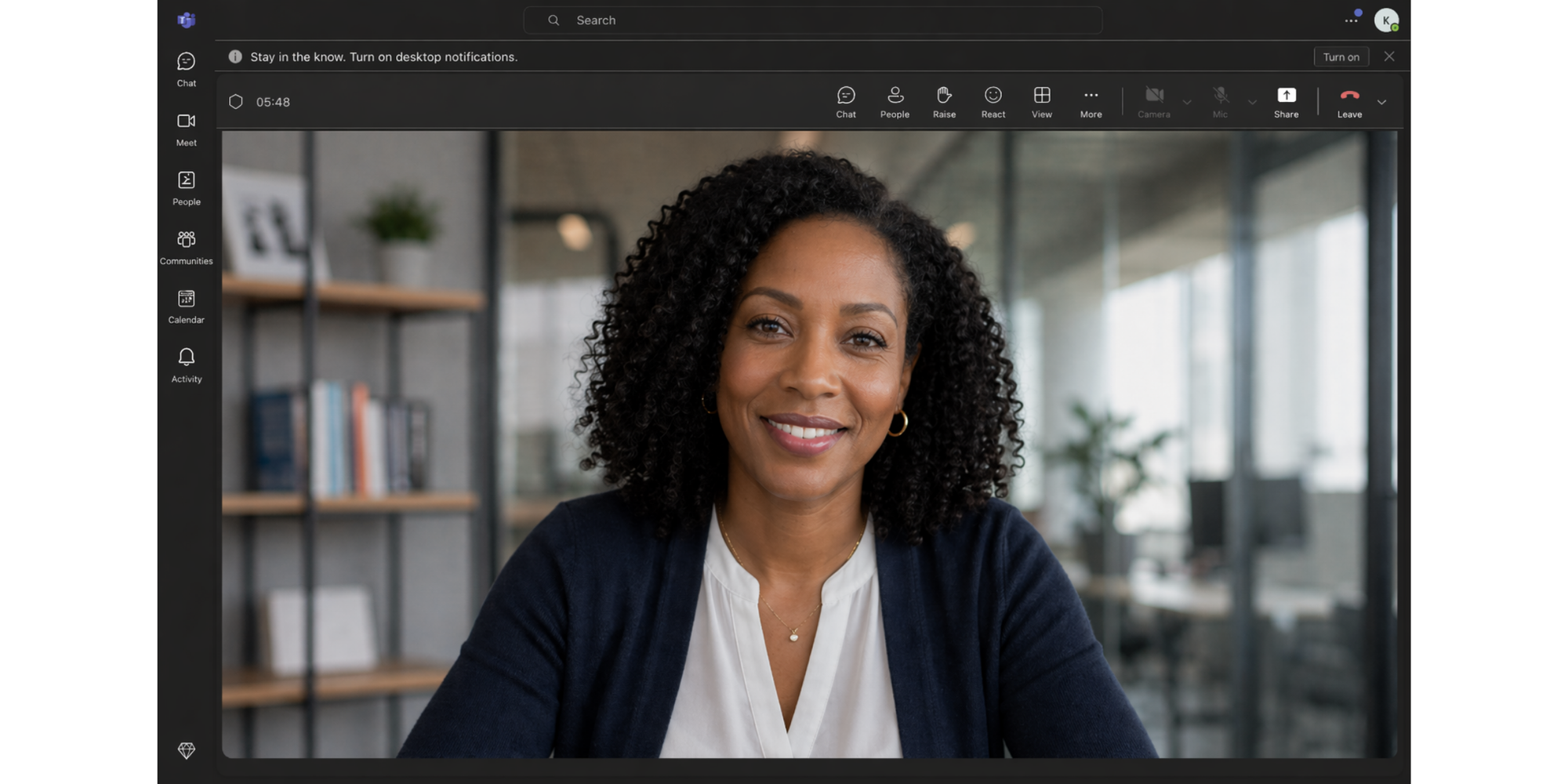The height and width of the screenshot is (784, 1568).
Task: Click in the Search field
Action: click(813, 20)
